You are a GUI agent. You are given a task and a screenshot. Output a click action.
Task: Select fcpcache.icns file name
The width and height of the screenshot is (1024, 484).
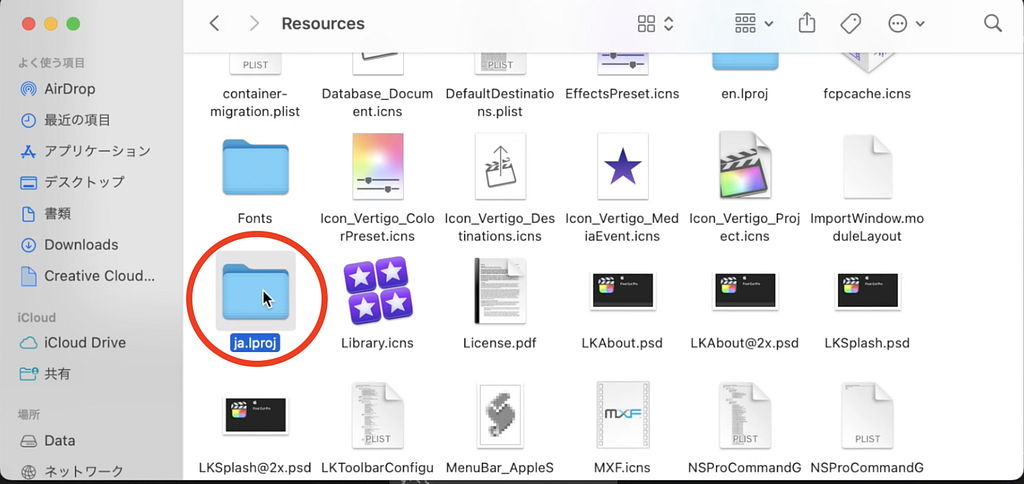(868, 94)
